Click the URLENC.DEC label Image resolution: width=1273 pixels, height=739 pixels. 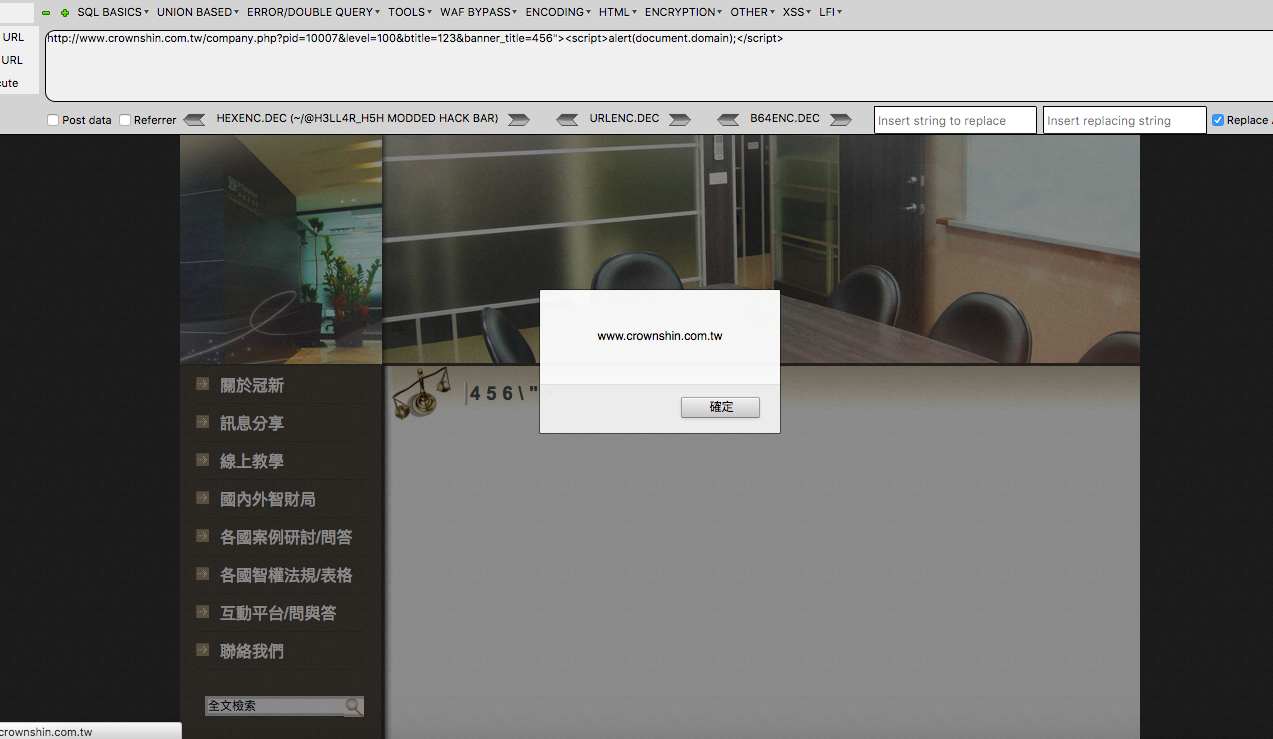coord(624,118)
